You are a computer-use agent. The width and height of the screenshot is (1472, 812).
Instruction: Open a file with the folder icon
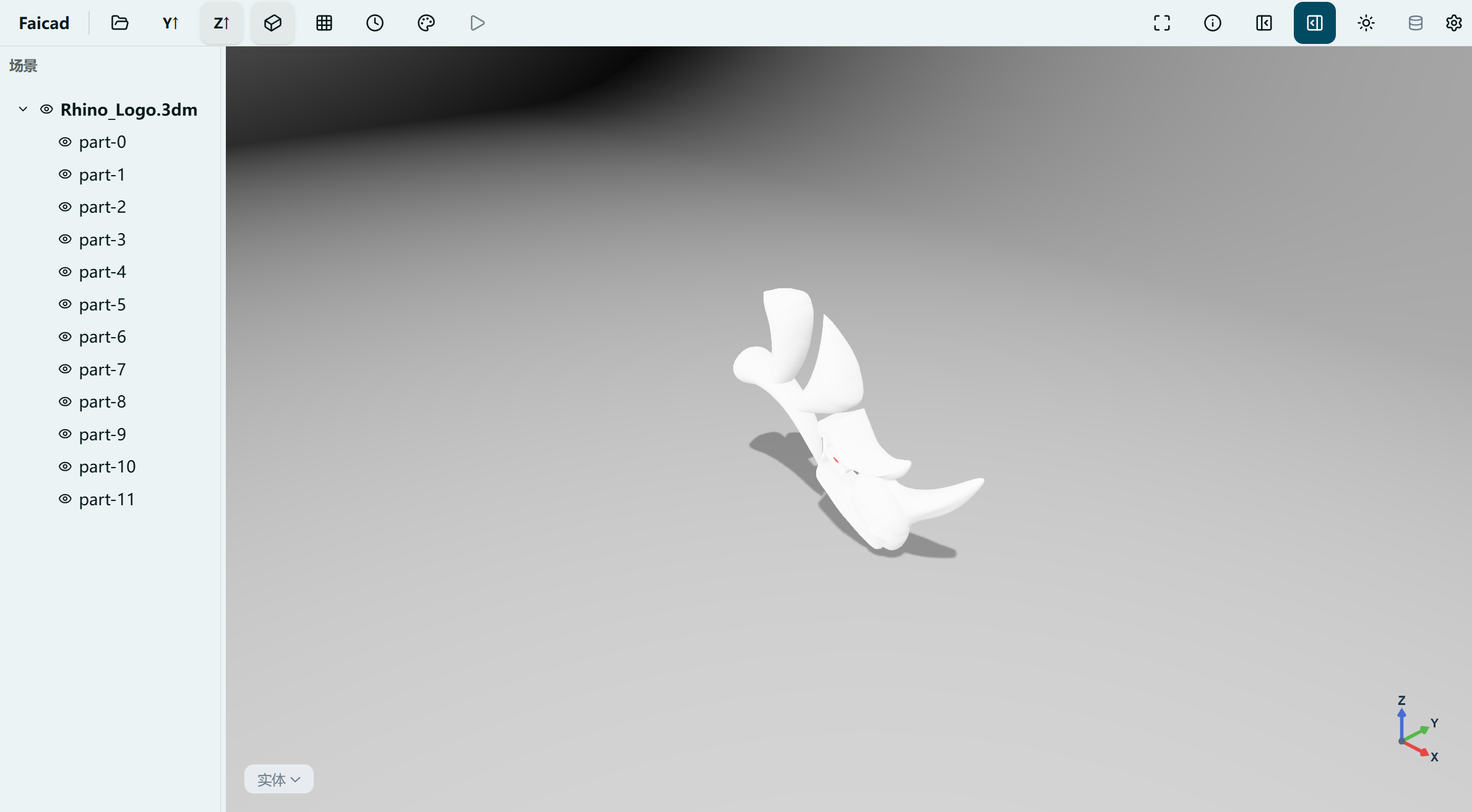pos(119,23)
